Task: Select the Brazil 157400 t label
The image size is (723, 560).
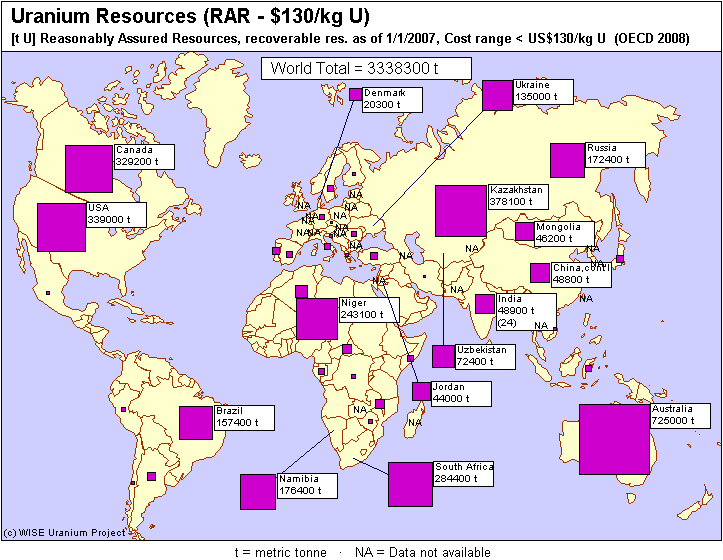Action: [244, 418]
